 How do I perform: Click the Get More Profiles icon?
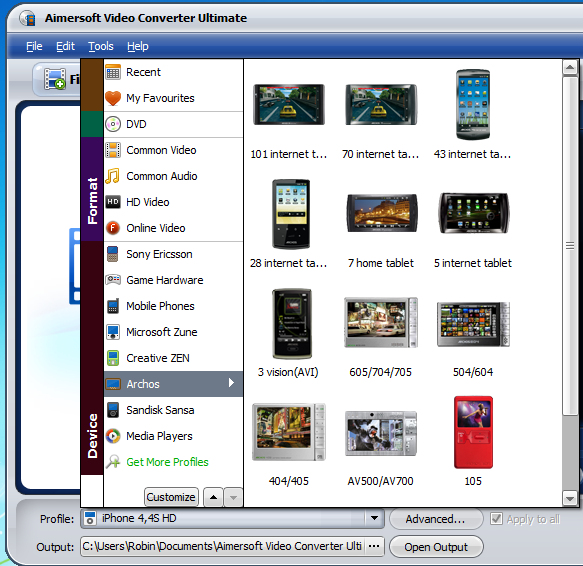click(113, 462)
